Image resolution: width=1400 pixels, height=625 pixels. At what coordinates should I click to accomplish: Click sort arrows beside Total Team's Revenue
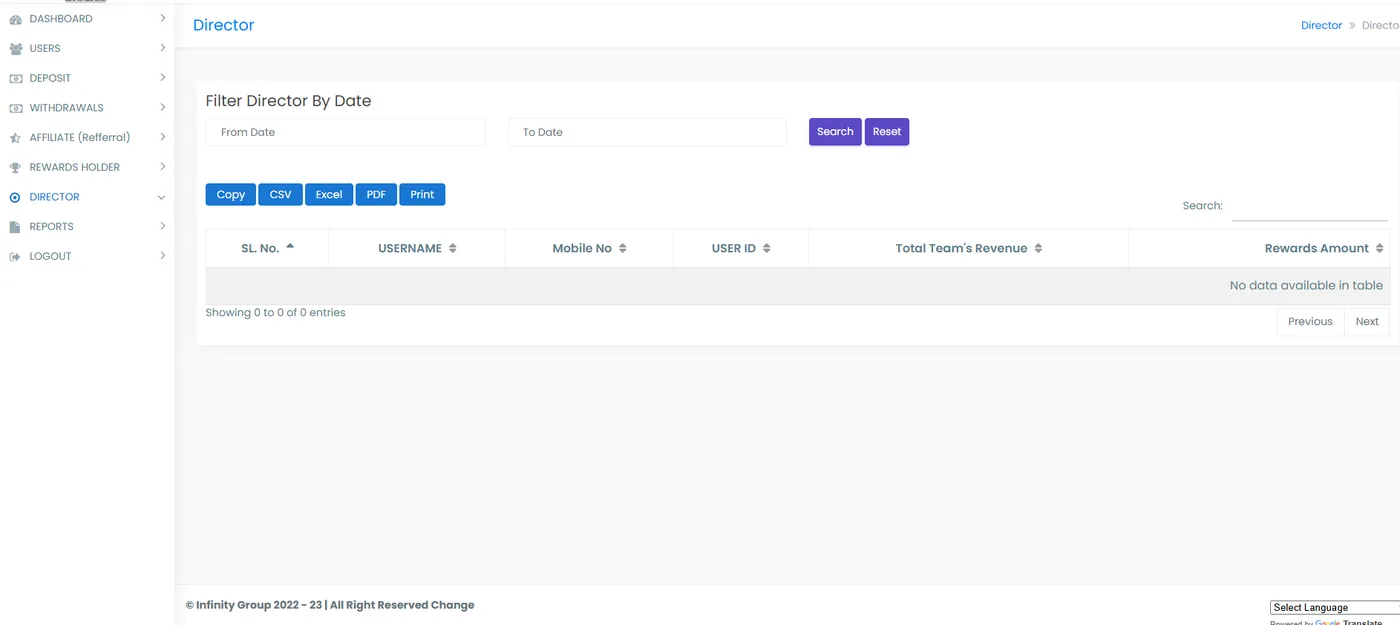click(x=1038, y=248)
